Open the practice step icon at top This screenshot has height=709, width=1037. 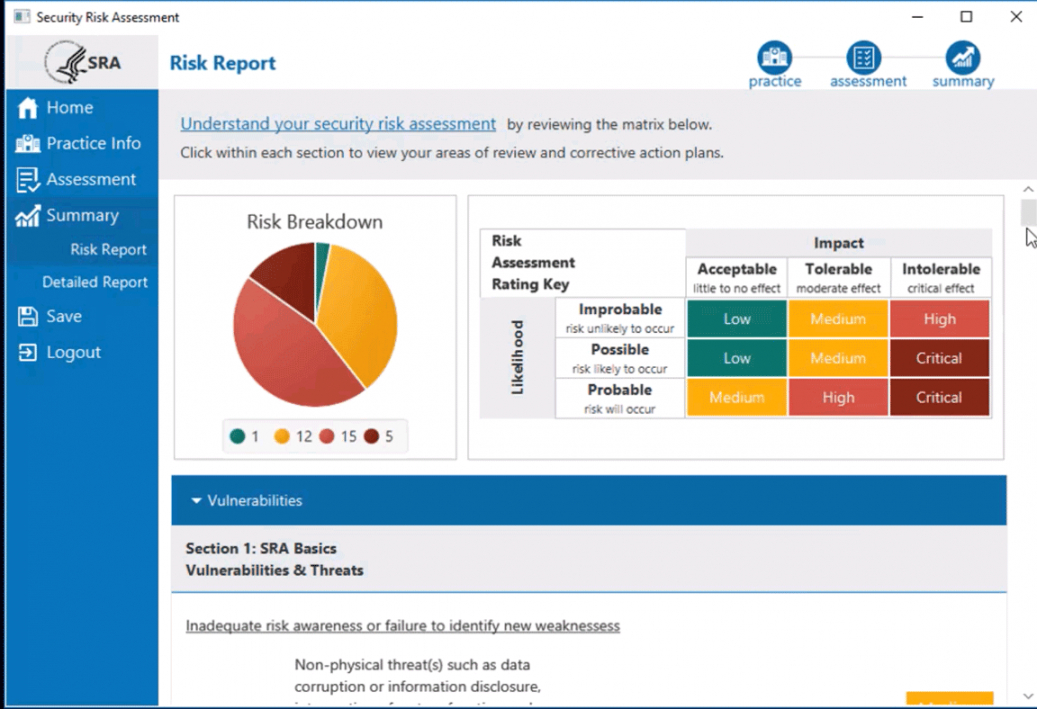click(x=774, y=57)
